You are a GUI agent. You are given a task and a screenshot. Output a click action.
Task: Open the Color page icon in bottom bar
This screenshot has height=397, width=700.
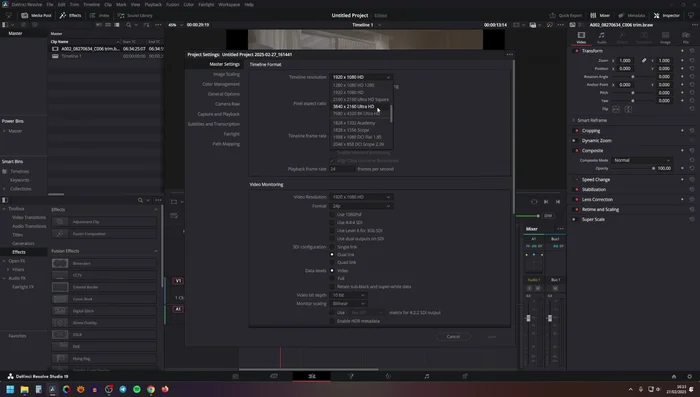[x=388, y=376]
